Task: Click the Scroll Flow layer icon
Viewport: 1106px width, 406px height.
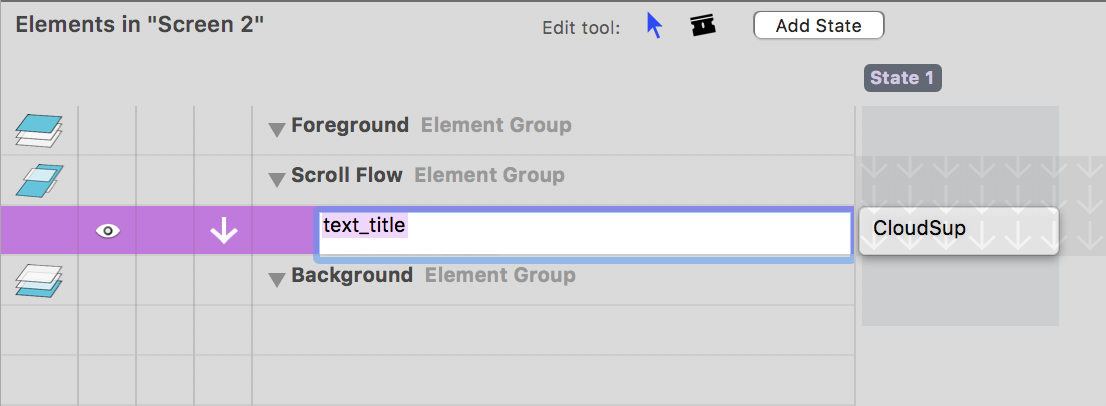Action: click(38, 180)
